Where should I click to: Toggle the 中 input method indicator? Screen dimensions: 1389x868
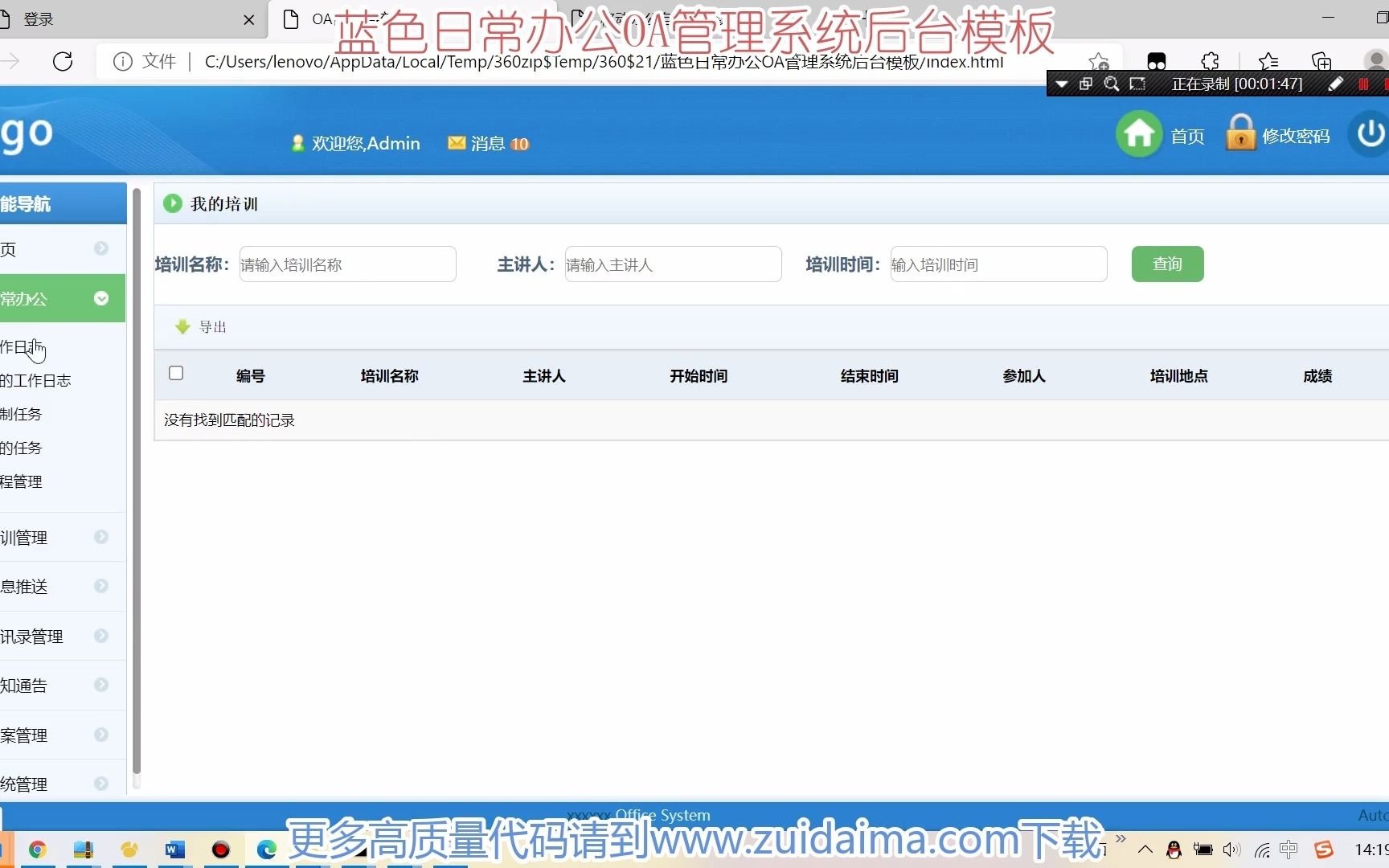1288,850
